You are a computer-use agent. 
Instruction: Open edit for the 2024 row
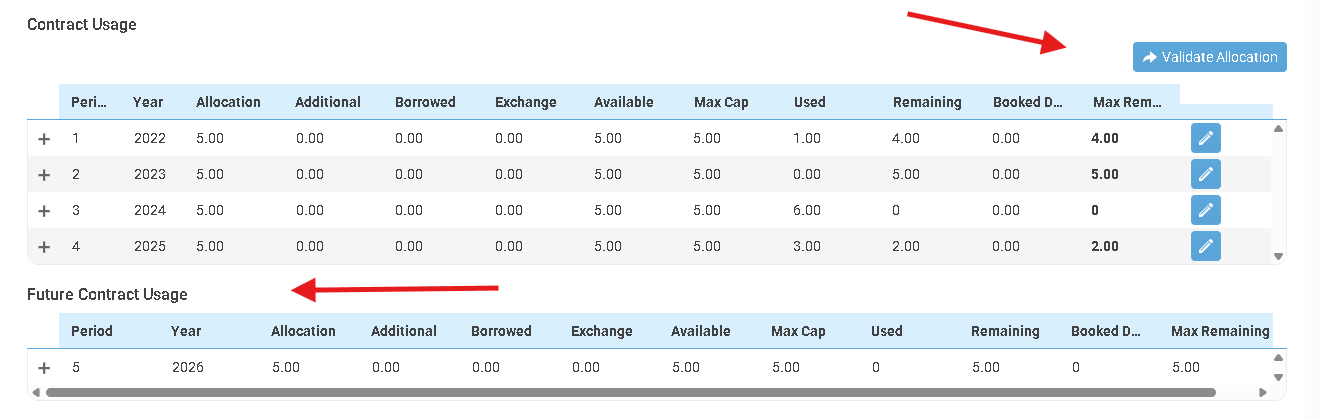(1205, 210)
